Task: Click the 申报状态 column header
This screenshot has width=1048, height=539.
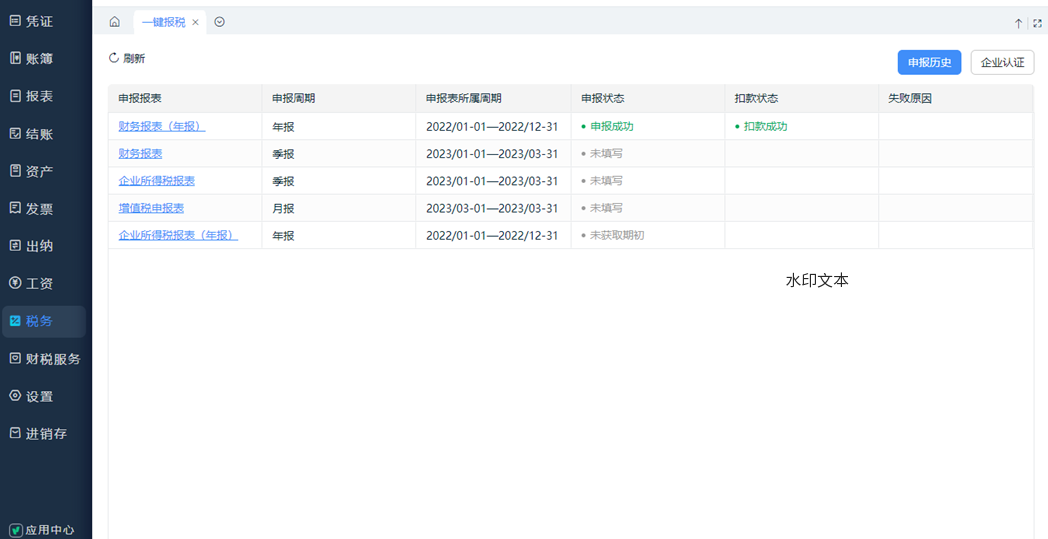Action: coord(602,99)
